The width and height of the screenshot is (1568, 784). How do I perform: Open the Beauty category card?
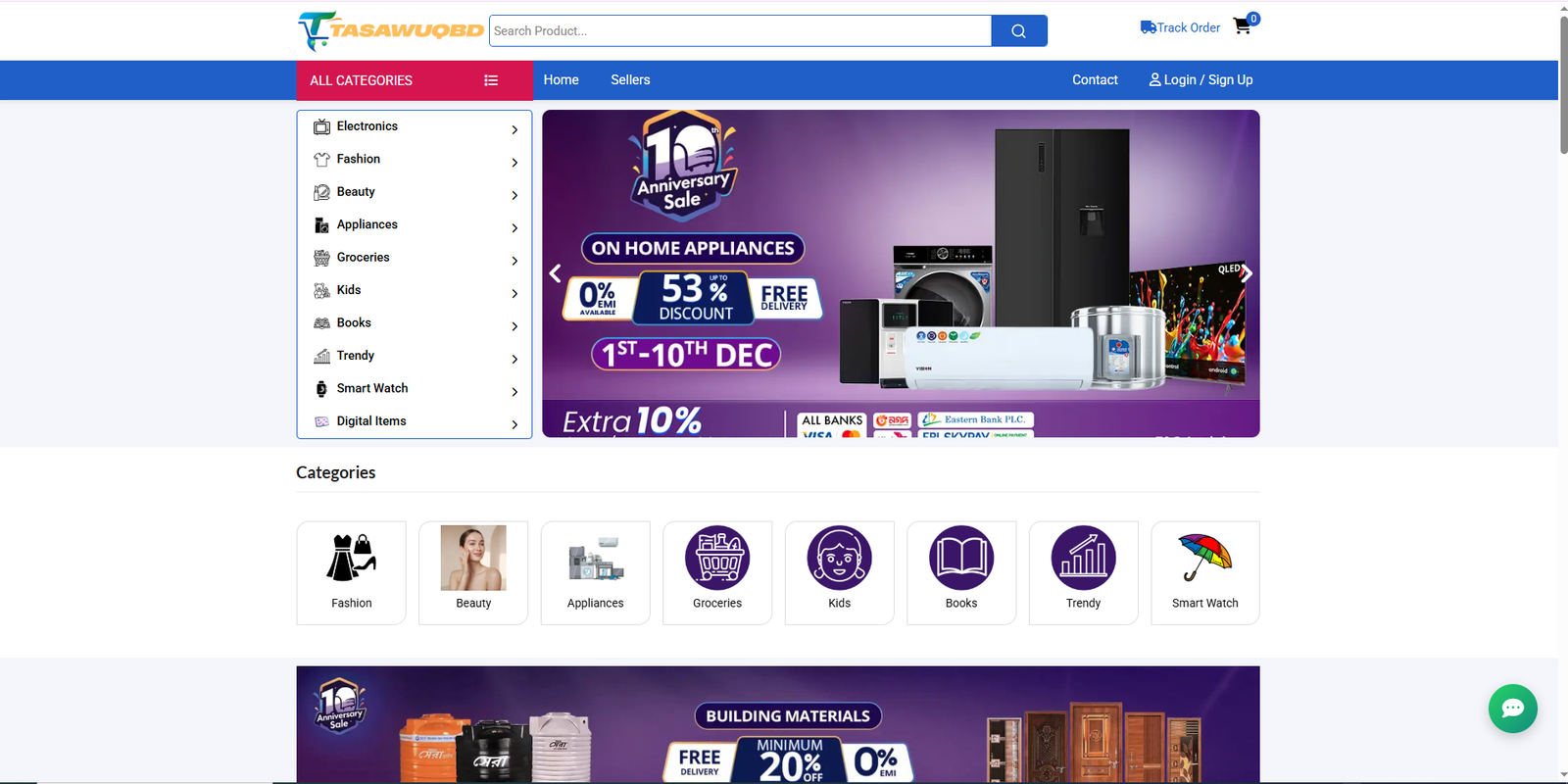point(473,572)
